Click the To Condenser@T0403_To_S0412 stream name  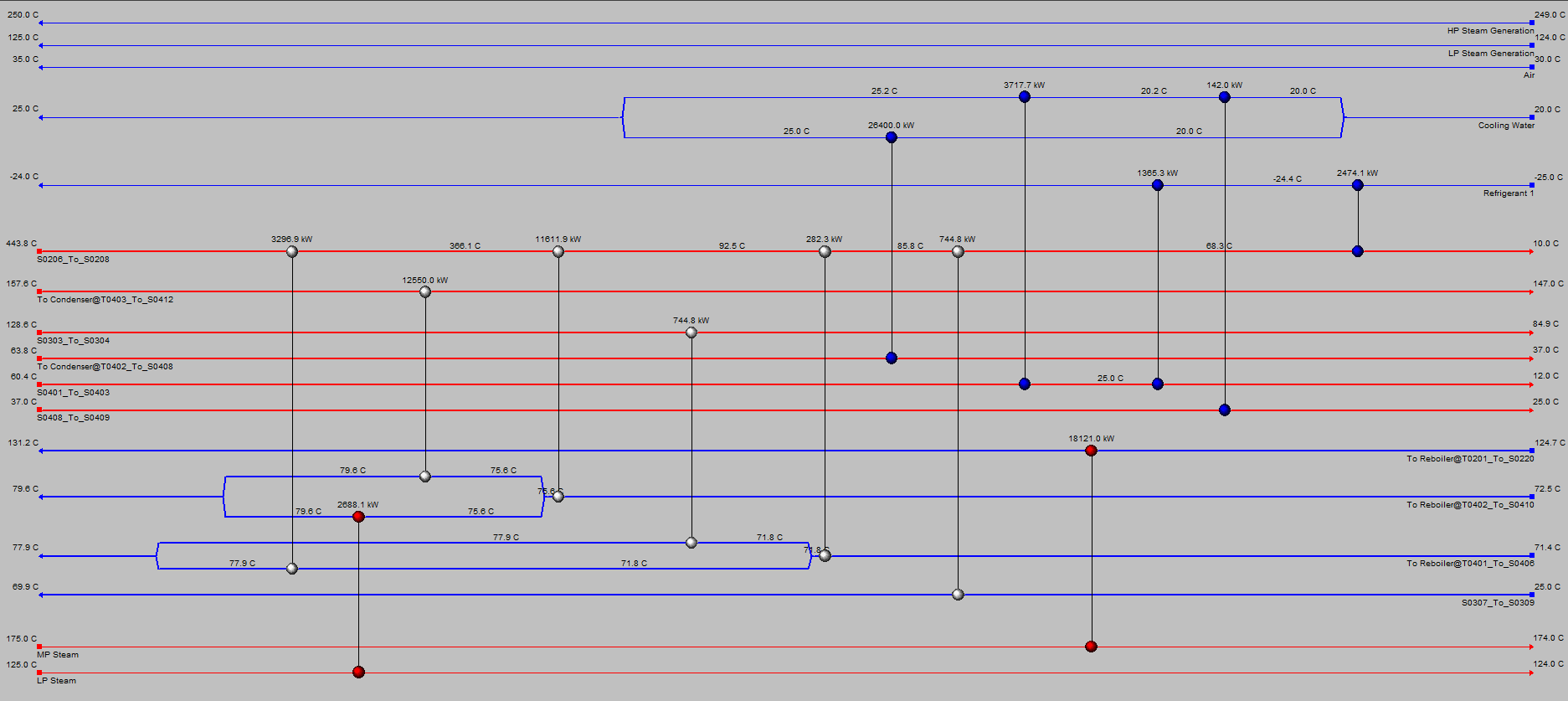click(x=105, y=300)
